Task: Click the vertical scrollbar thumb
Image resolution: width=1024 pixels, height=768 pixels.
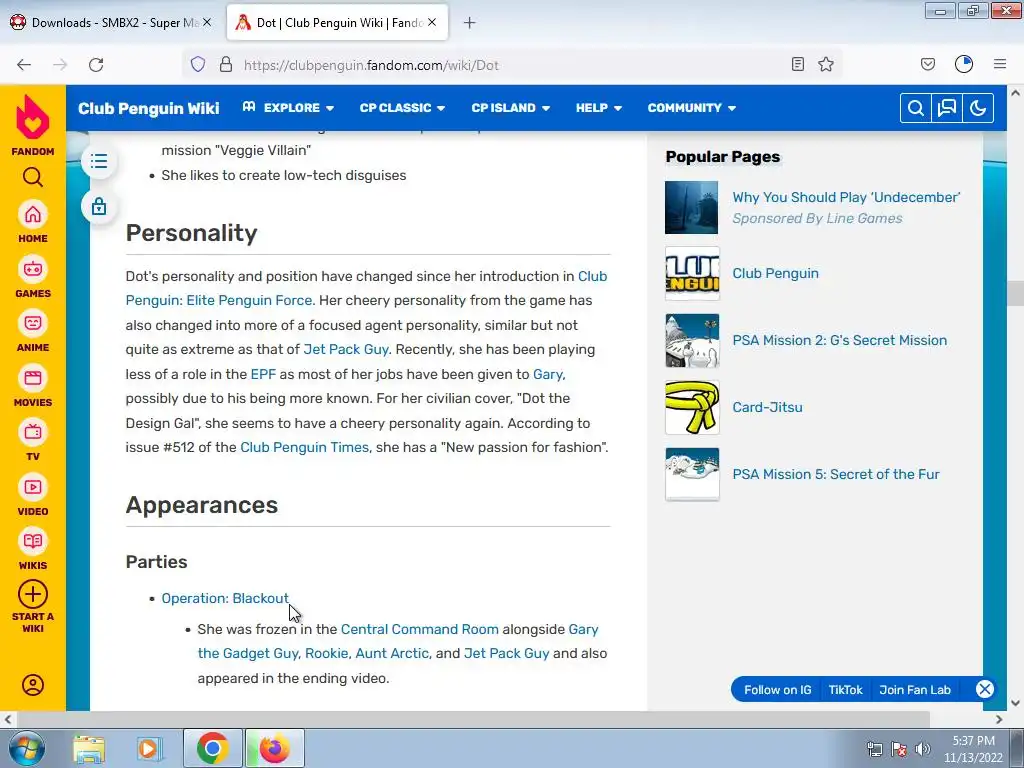Action: (1015, 293)
